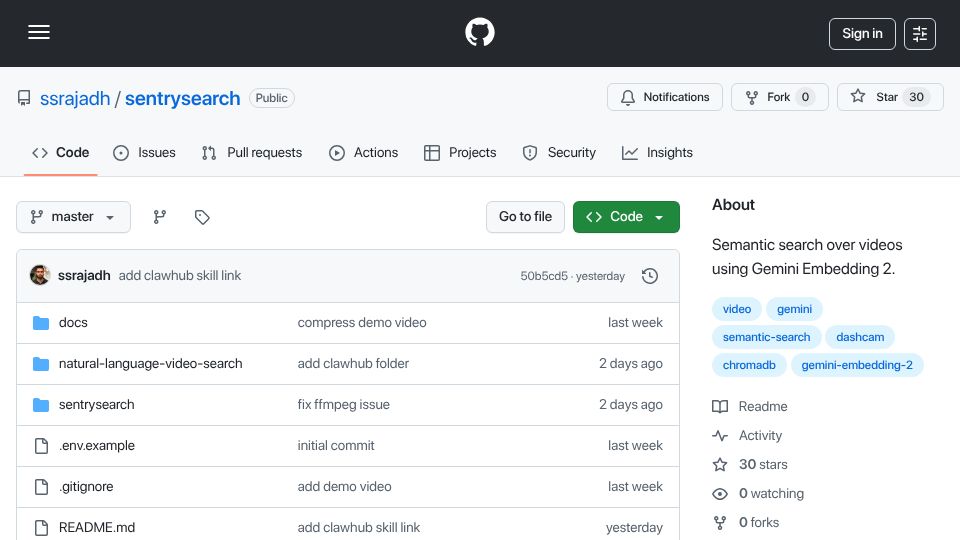Open the latest commit message in header row
Screen dimensions: 960x540
(180, 276)
